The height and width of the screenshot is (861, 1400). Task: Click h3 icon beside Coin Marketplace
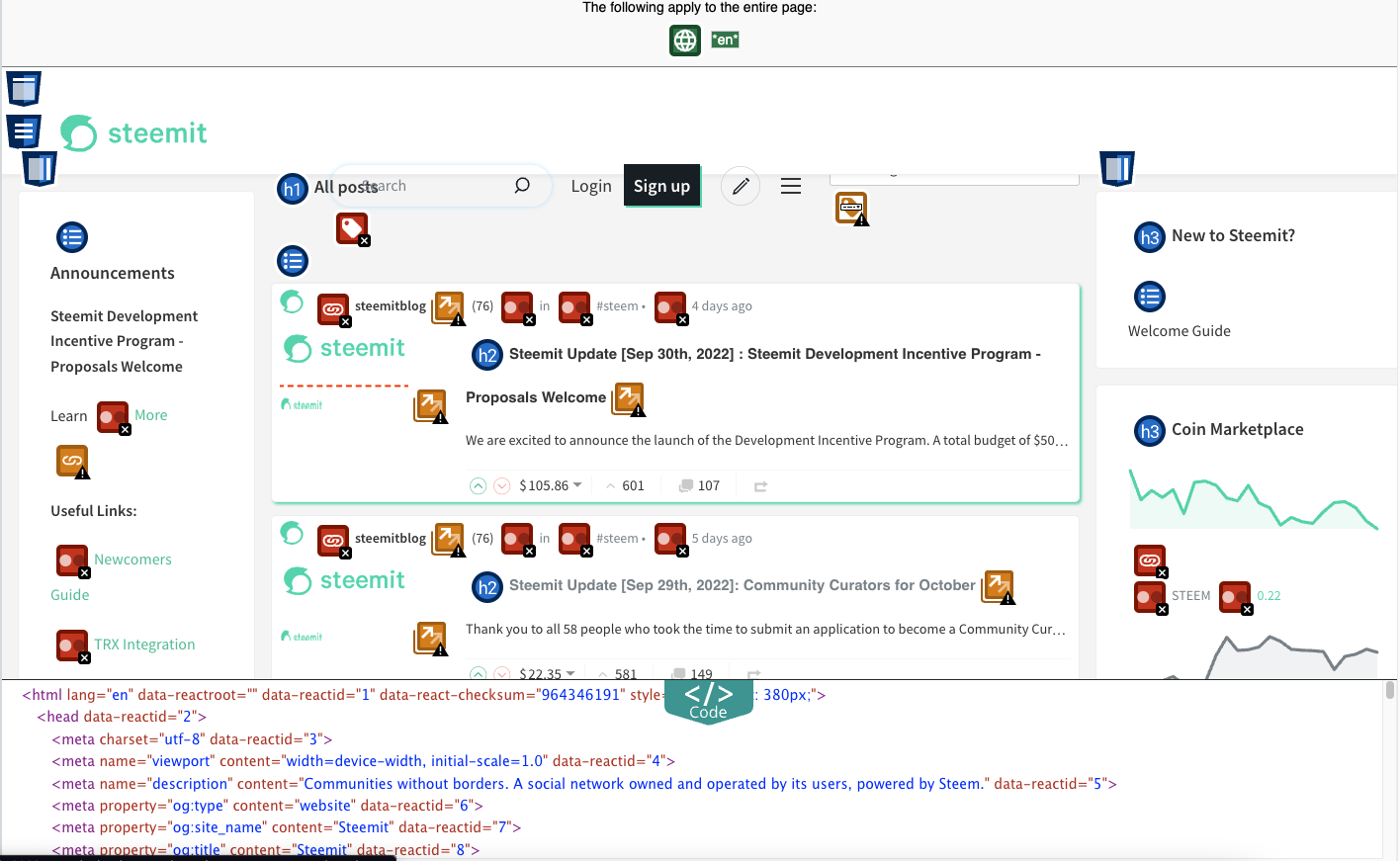click(1150, 431)
